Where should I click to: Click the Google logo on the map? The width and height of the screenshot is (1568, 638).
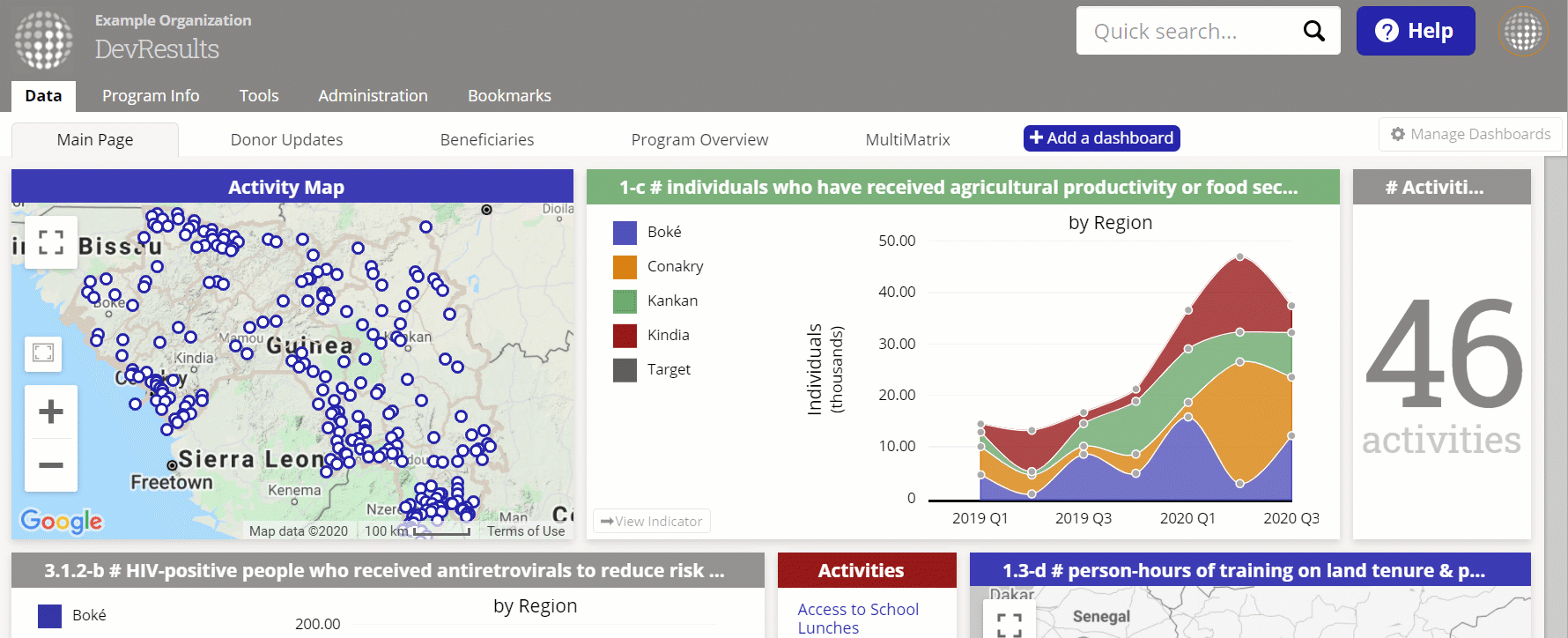click(62, 521)
